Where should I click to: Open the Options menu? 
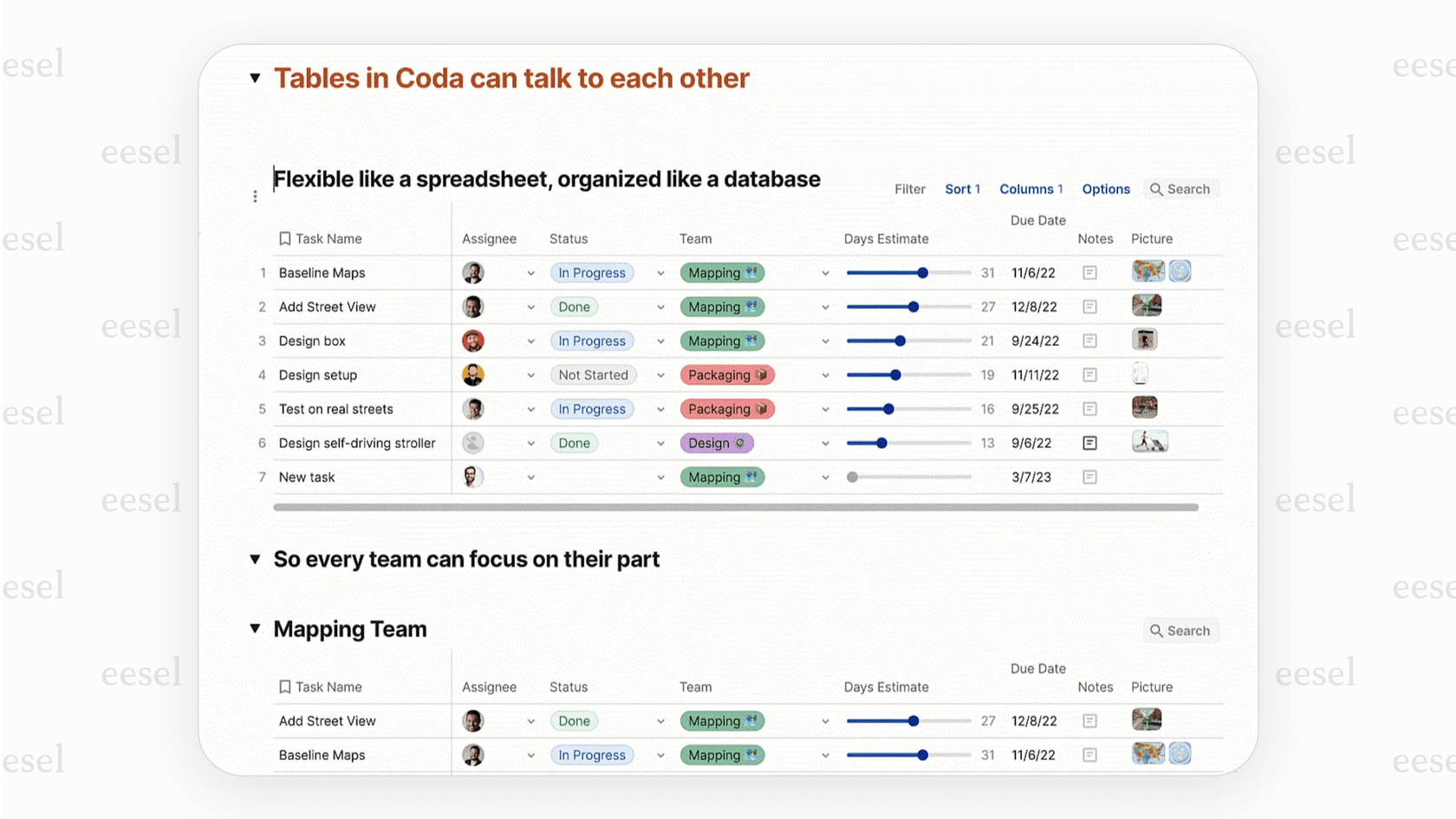point(1105,189)
